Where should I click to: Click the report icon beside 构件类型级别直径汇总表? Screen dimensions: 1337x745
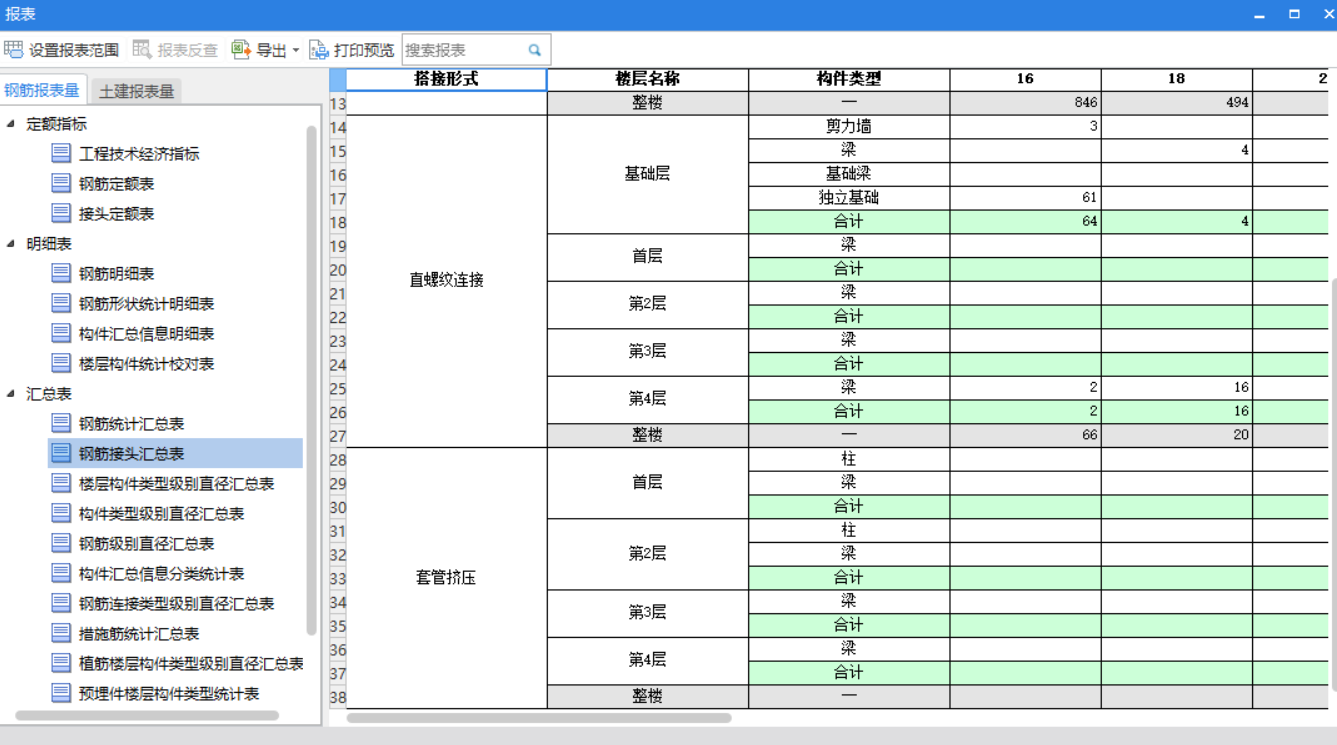coord(61,513)
